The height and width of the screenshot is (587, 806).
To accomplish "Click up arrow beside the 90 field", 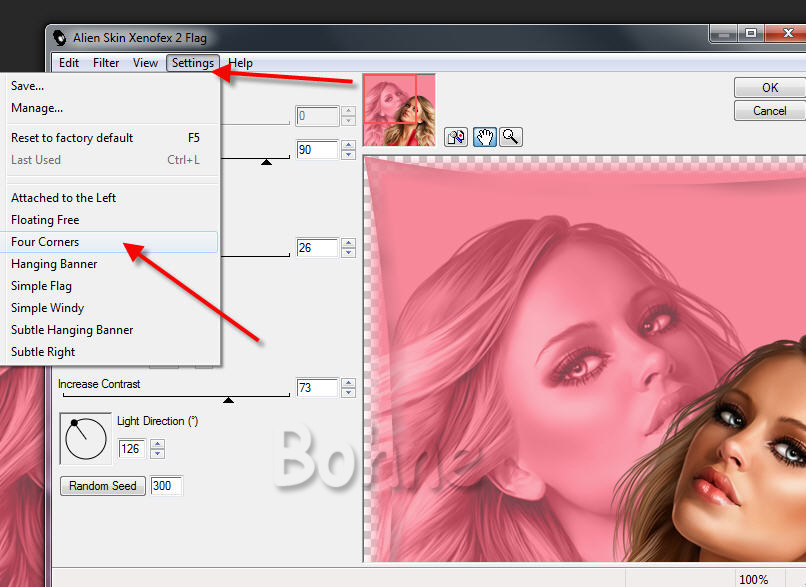I will (x=349, y=145).
